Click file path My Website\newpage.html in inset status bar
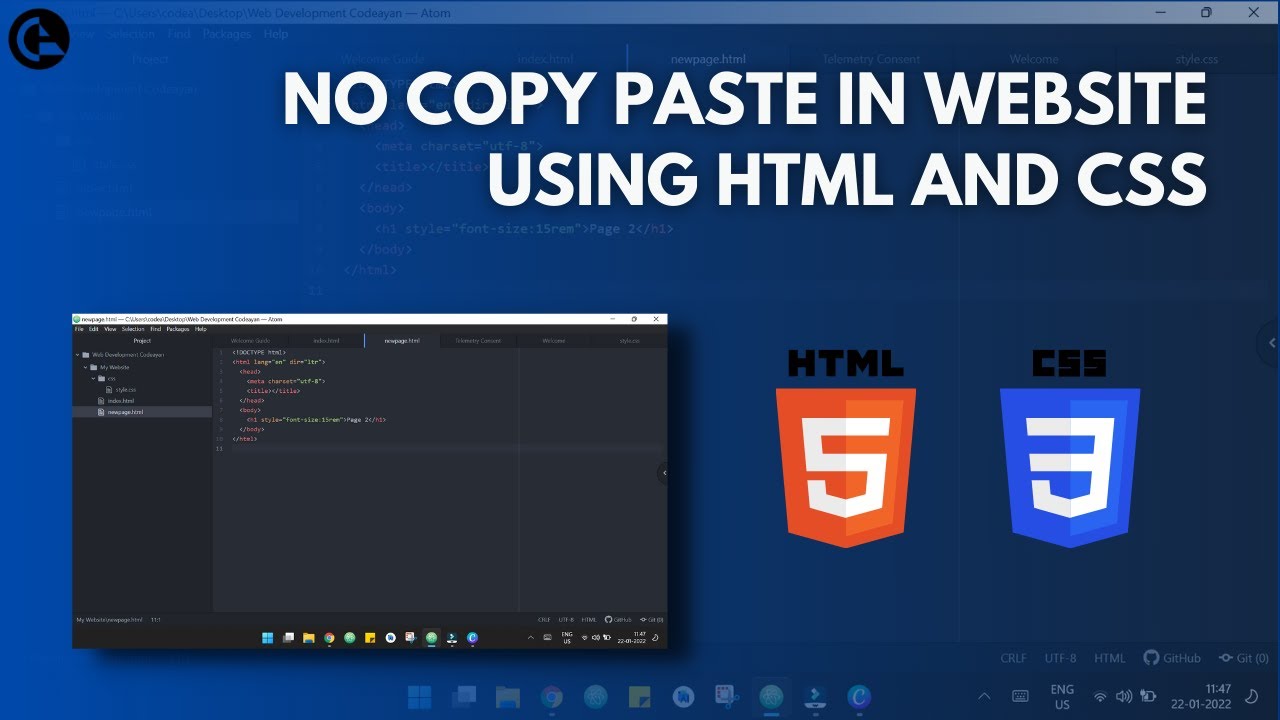This screenshot has height=720, width=1280. (x=110, y=620)
